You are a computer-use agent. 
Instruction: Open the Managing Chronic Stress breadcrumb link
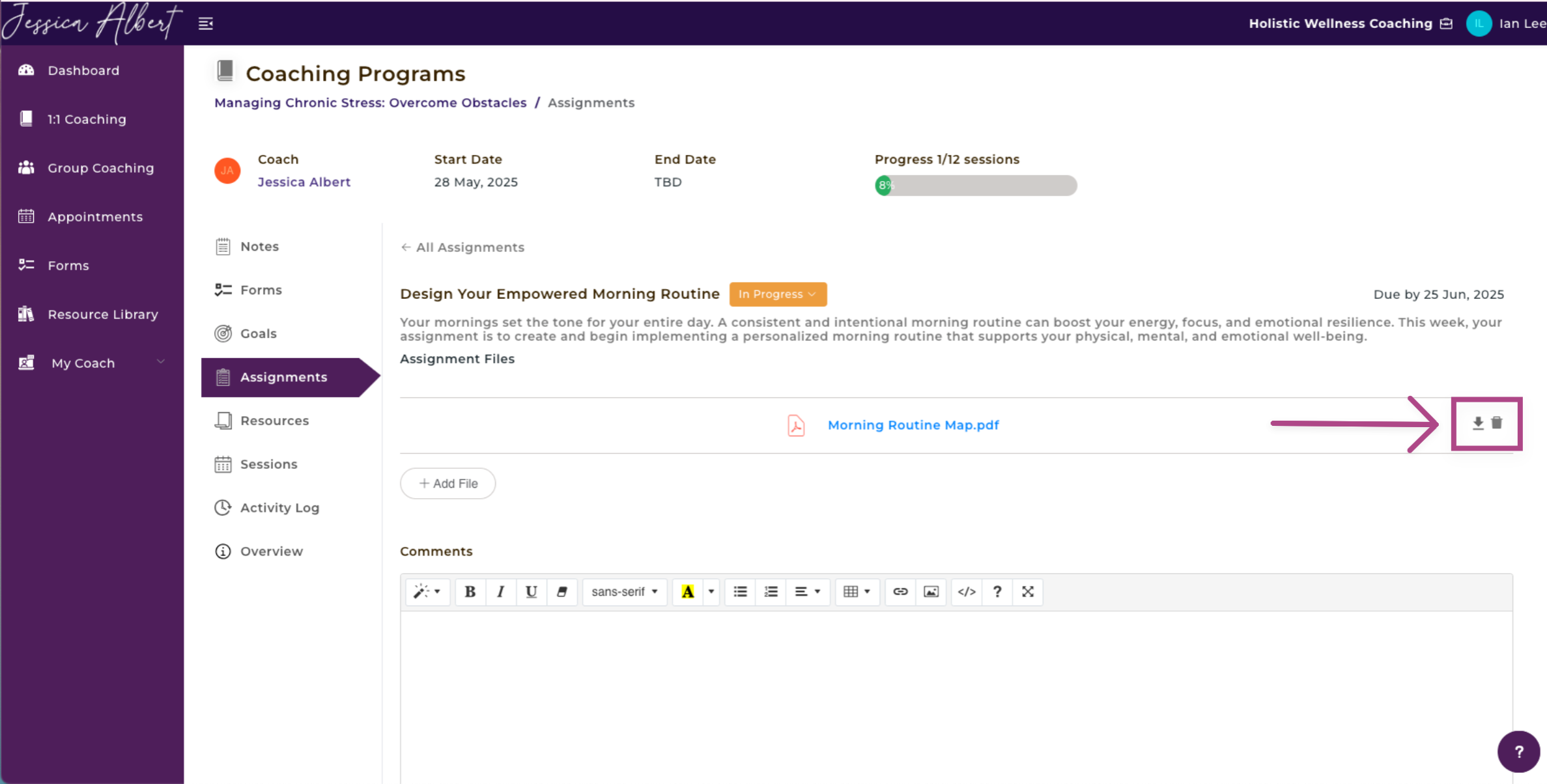tap(370, 103)
